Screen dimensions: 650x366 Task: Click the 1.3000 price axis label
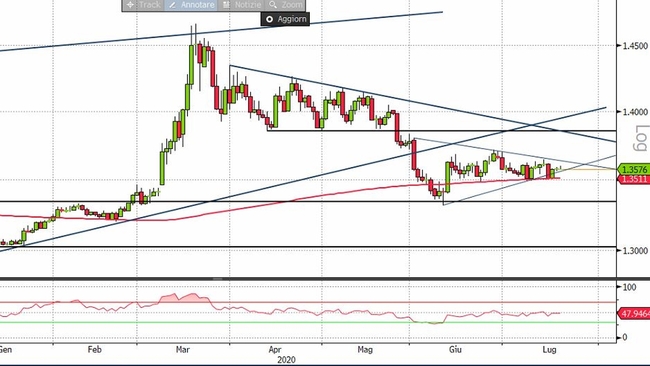635,251
